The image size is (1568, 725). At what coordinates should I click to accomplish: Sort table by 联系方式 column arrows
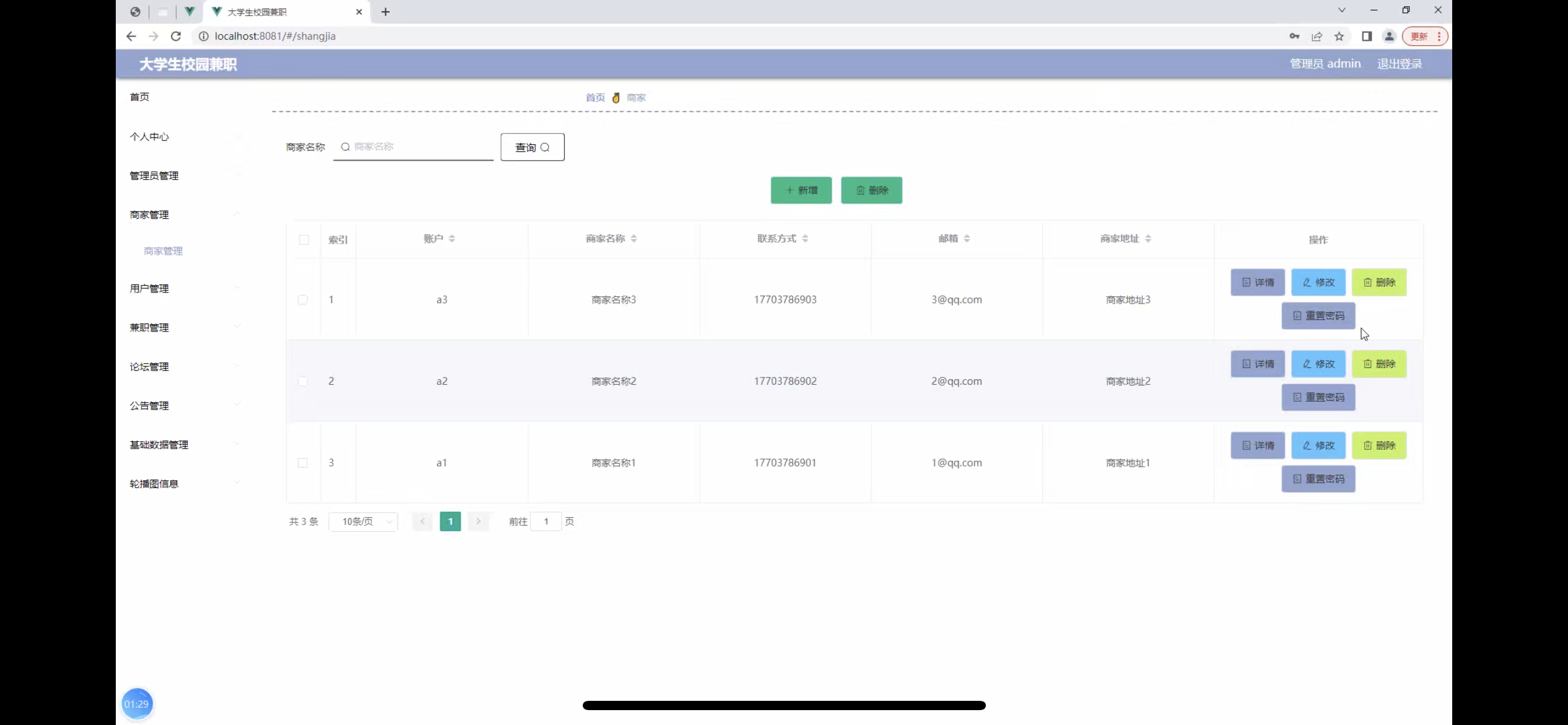point(805,239)
